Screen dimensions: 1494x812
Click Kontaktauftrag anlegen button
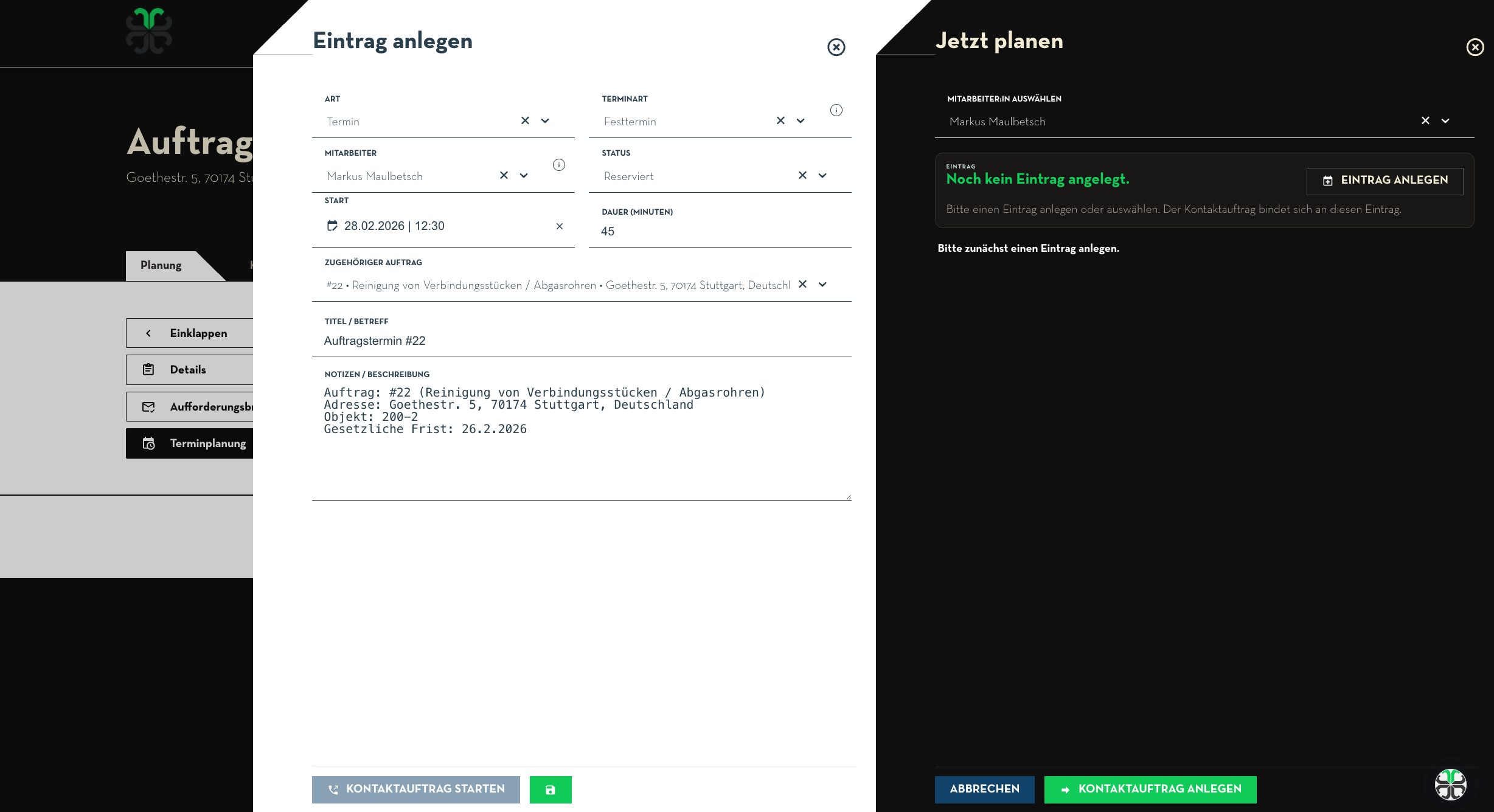click(x=1150, y=789)
